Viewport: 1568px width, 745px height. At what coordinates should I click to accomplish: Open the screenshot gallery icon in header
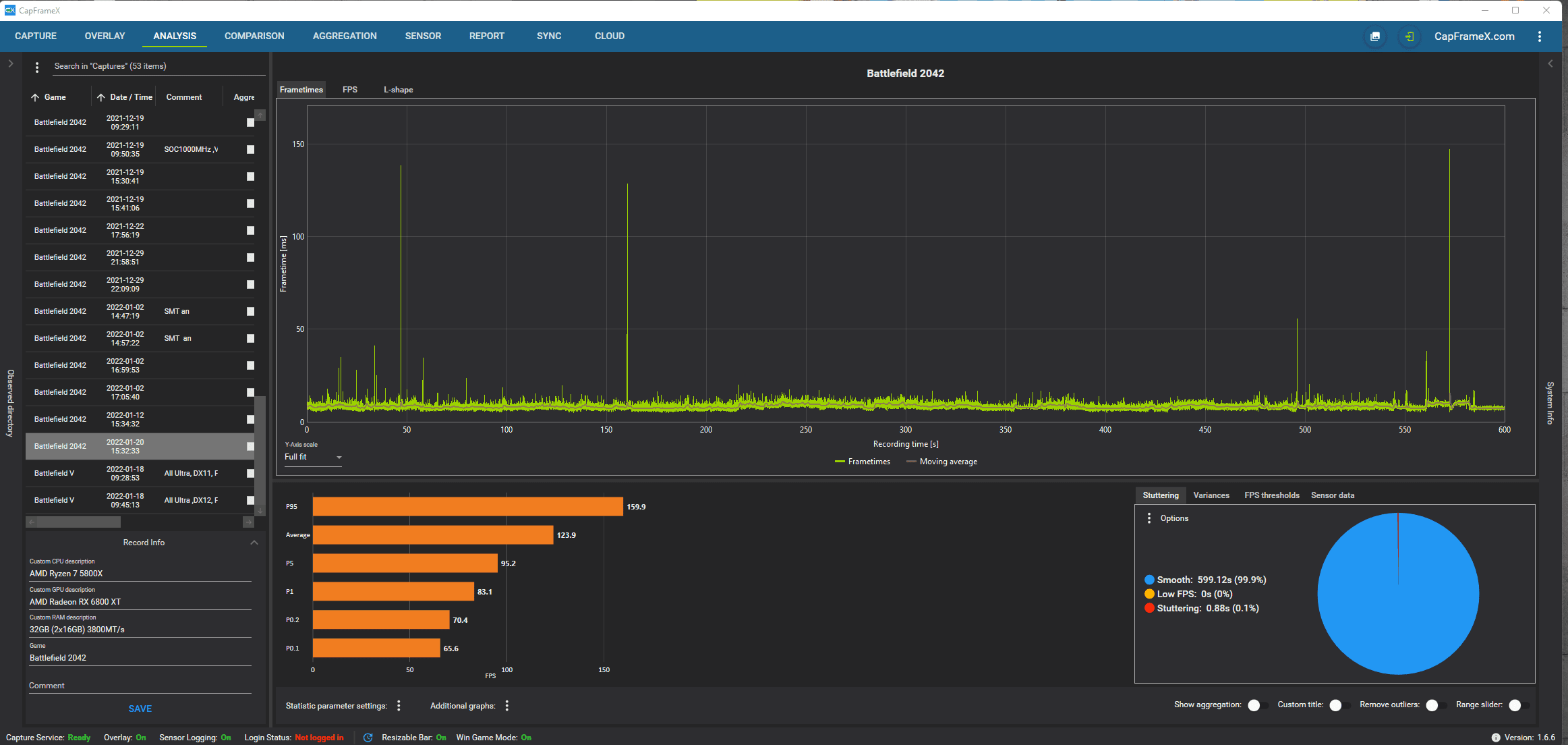click(x=1375, y=36)
